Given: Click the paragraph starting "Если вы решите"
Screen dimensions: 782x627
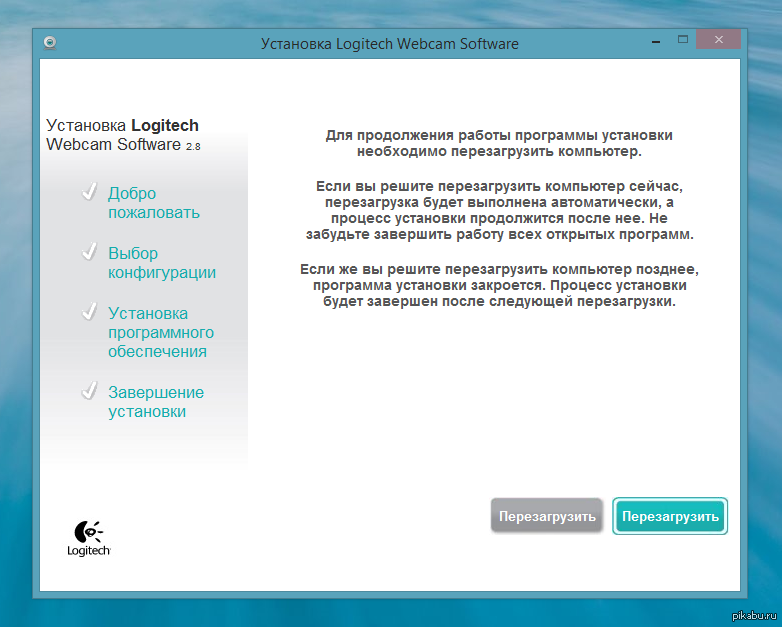Looking at the screenshot, I should [499, 210].
